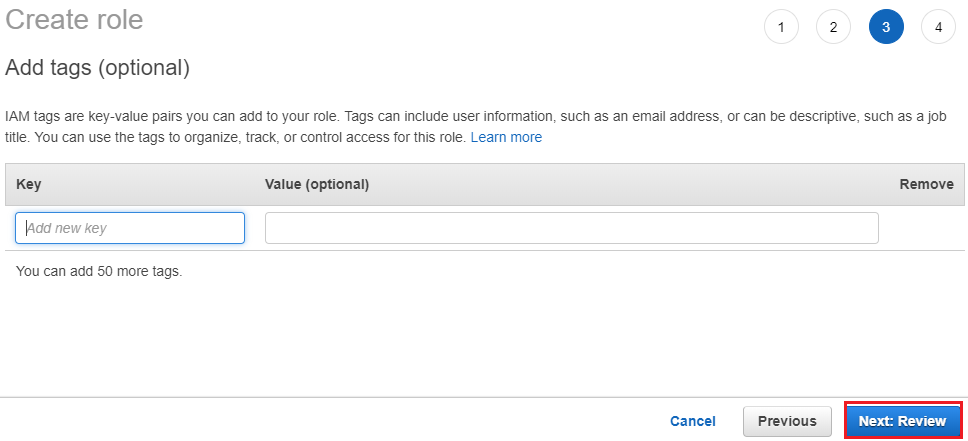
Task: Select the Create role page title
Action: (74, 20)
